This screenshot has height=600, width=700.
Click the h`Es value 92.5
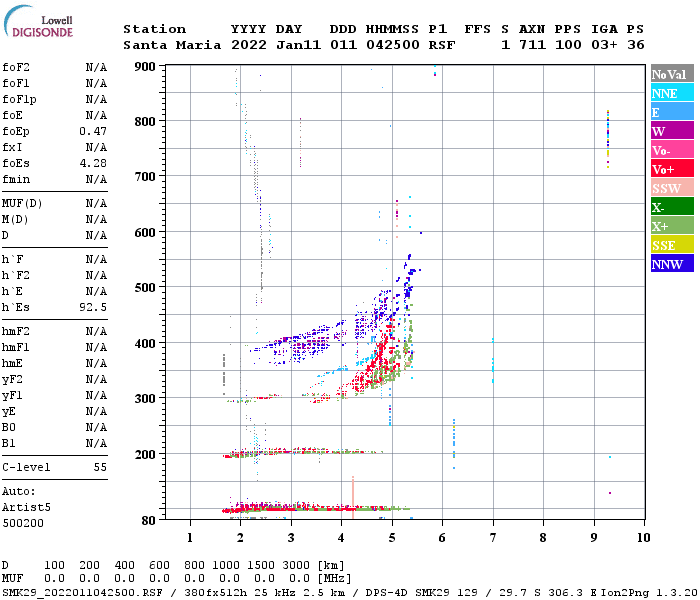(x=93, y=307)
